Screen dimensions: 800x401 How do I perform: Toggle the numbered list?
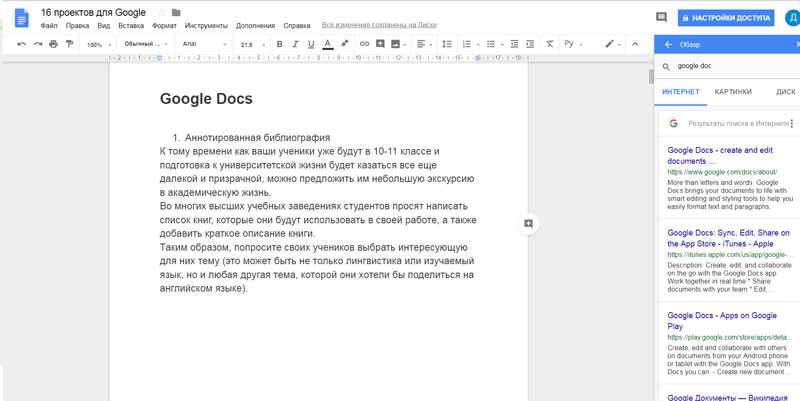[x=466, y=44]
